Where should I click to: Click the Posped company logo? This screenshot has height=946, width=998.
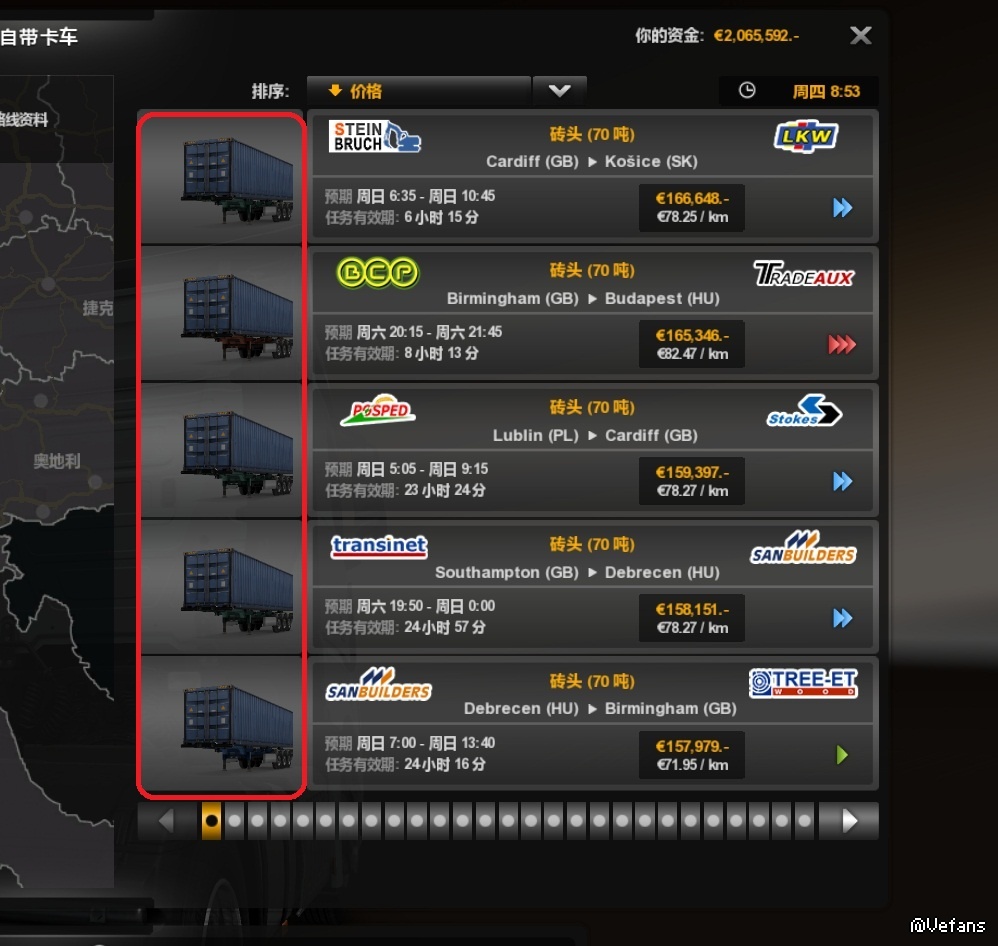[x=378, y=411]
